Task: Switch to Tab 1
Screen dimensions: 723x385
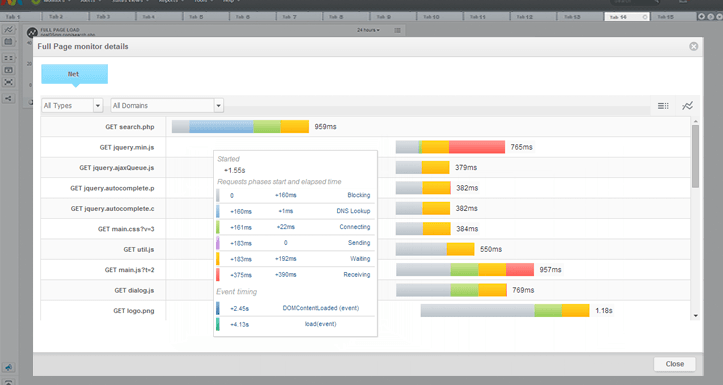Action: coord(13,17)
